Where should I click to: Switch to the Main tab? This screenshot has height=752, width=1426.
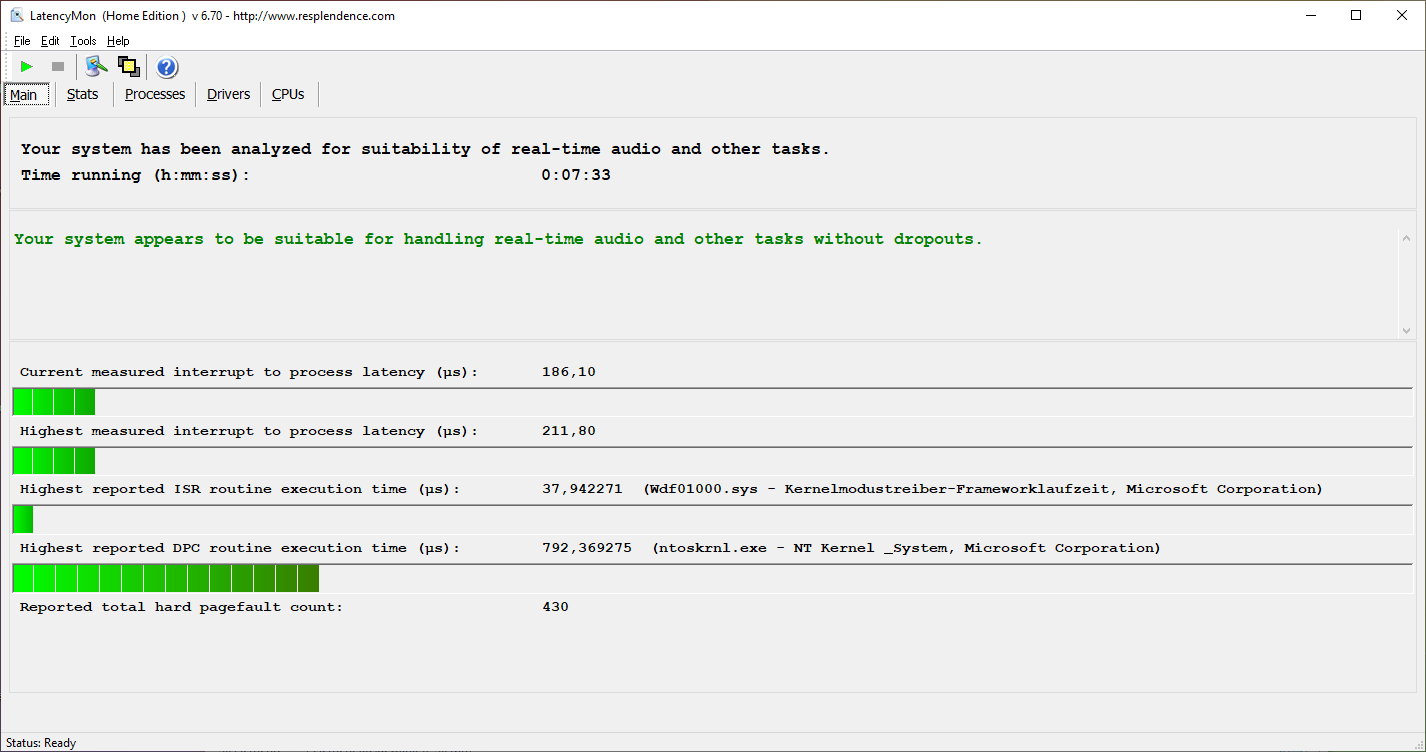tap(24, 95)
